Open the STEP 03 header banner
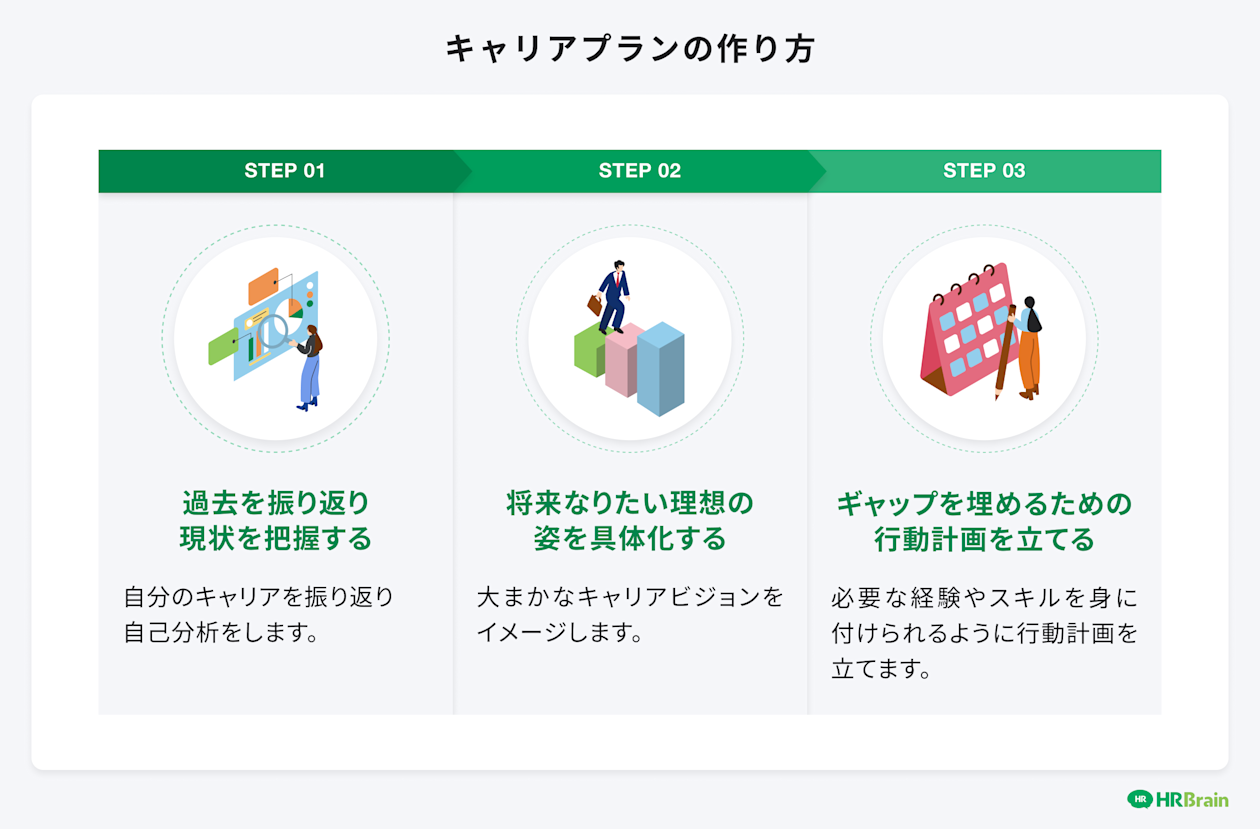1260x829 pixels. pos(985,171)
